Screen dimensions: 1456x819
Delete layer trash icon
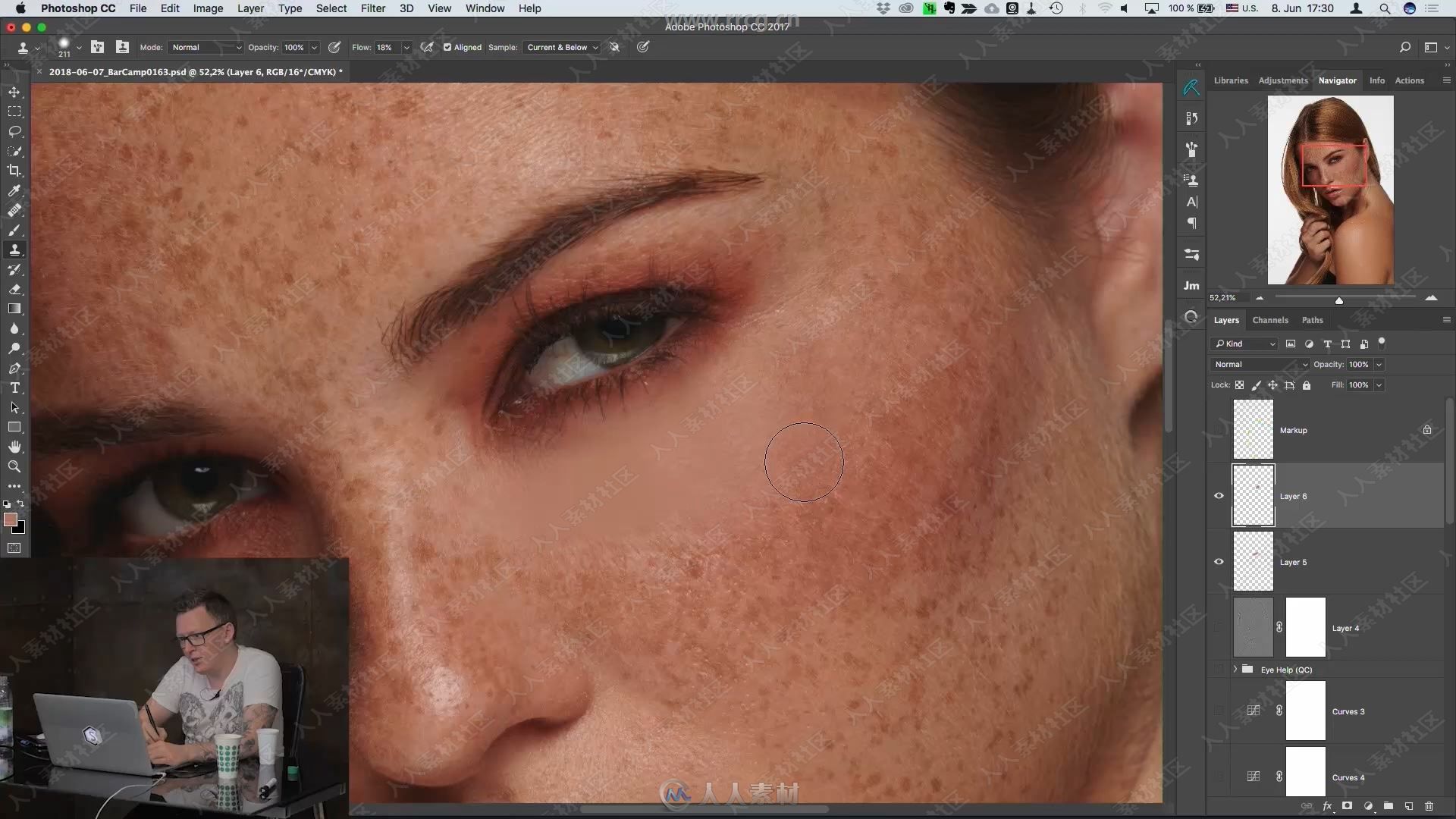pos(1429,806)
